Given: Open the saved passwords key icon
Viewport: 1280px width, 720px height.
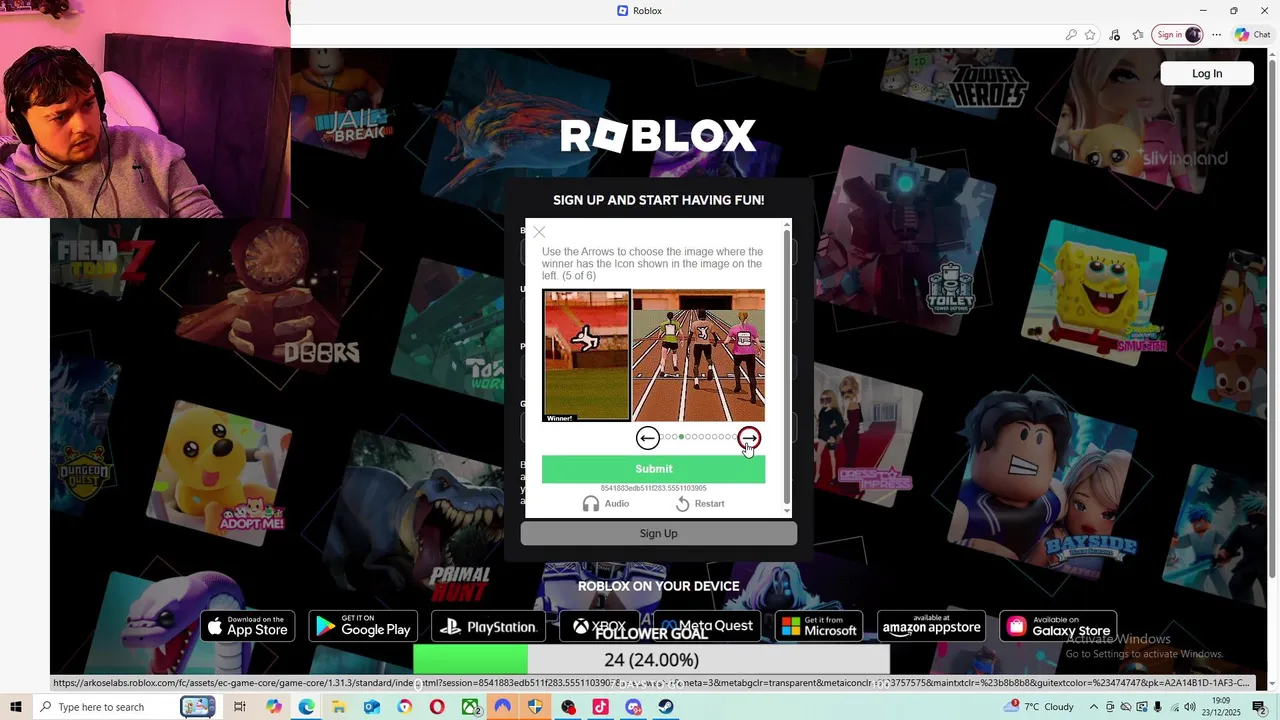Looking at the screenshot, I should coord(1071,35).
